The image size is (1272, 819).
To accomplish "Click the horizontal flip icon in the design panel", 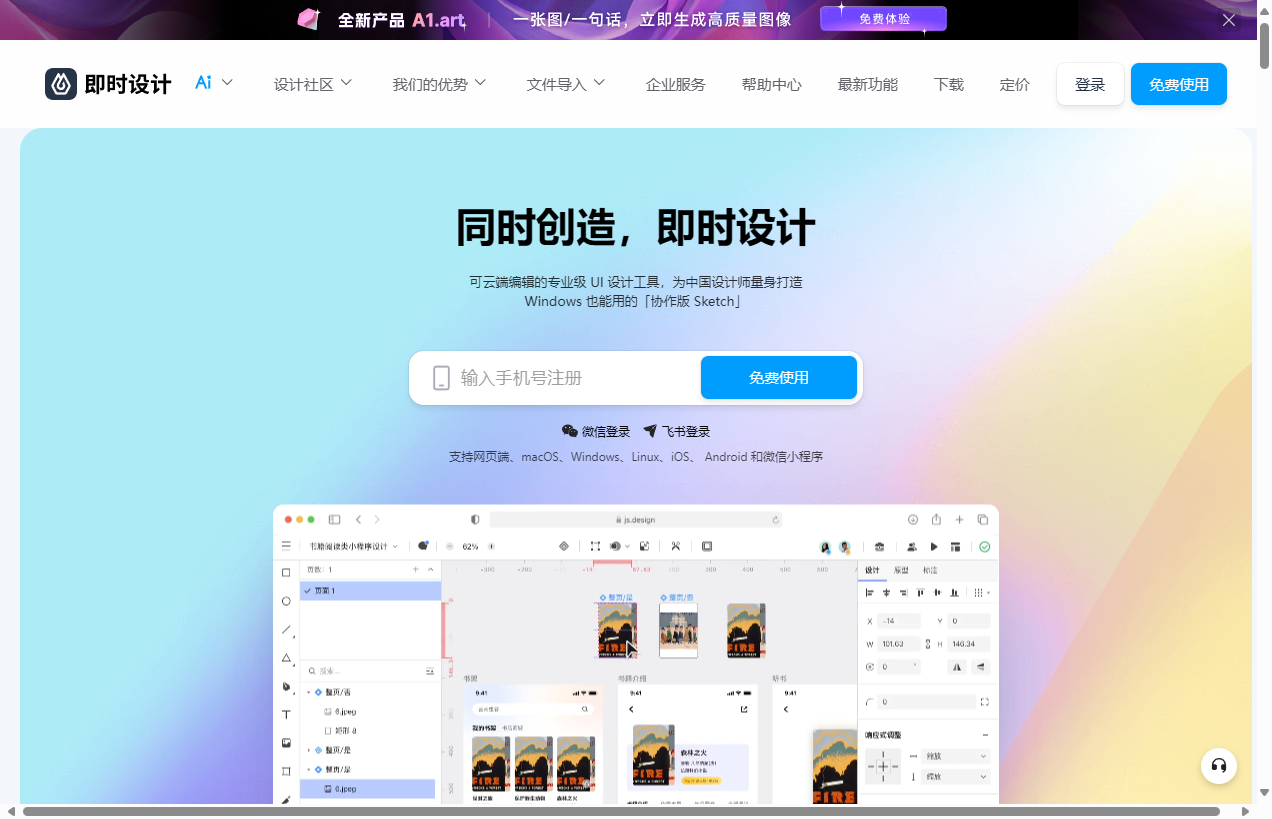I will tap(956, 666).
